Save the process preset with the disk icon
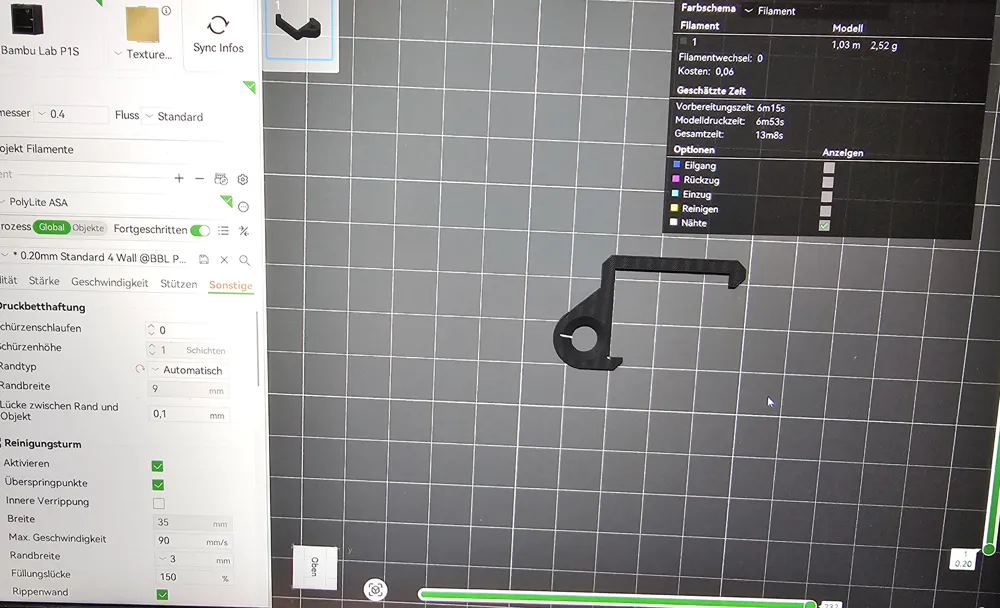This screenshot has height=608, width=1000. (203, 259)
